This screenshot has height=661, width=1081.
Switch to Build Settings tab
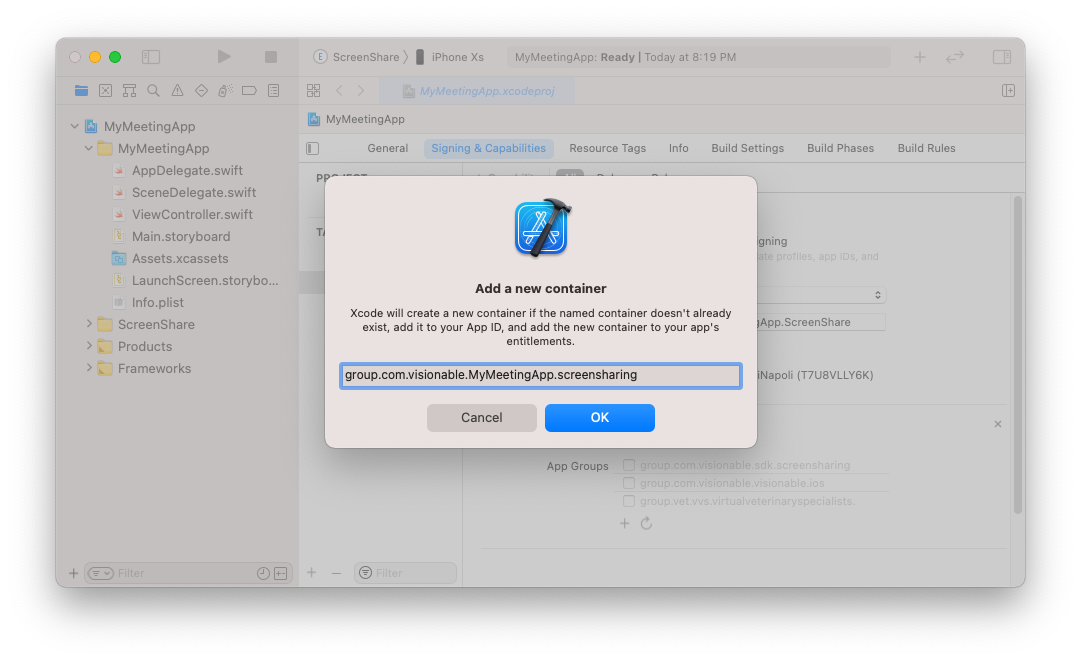pos(747,148)
